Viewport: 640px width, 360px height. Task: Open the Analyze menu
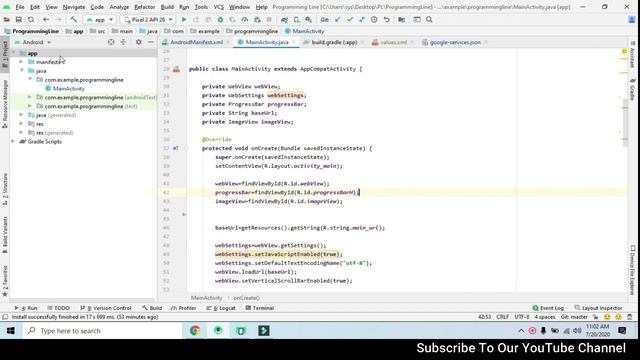pos(119,7)
